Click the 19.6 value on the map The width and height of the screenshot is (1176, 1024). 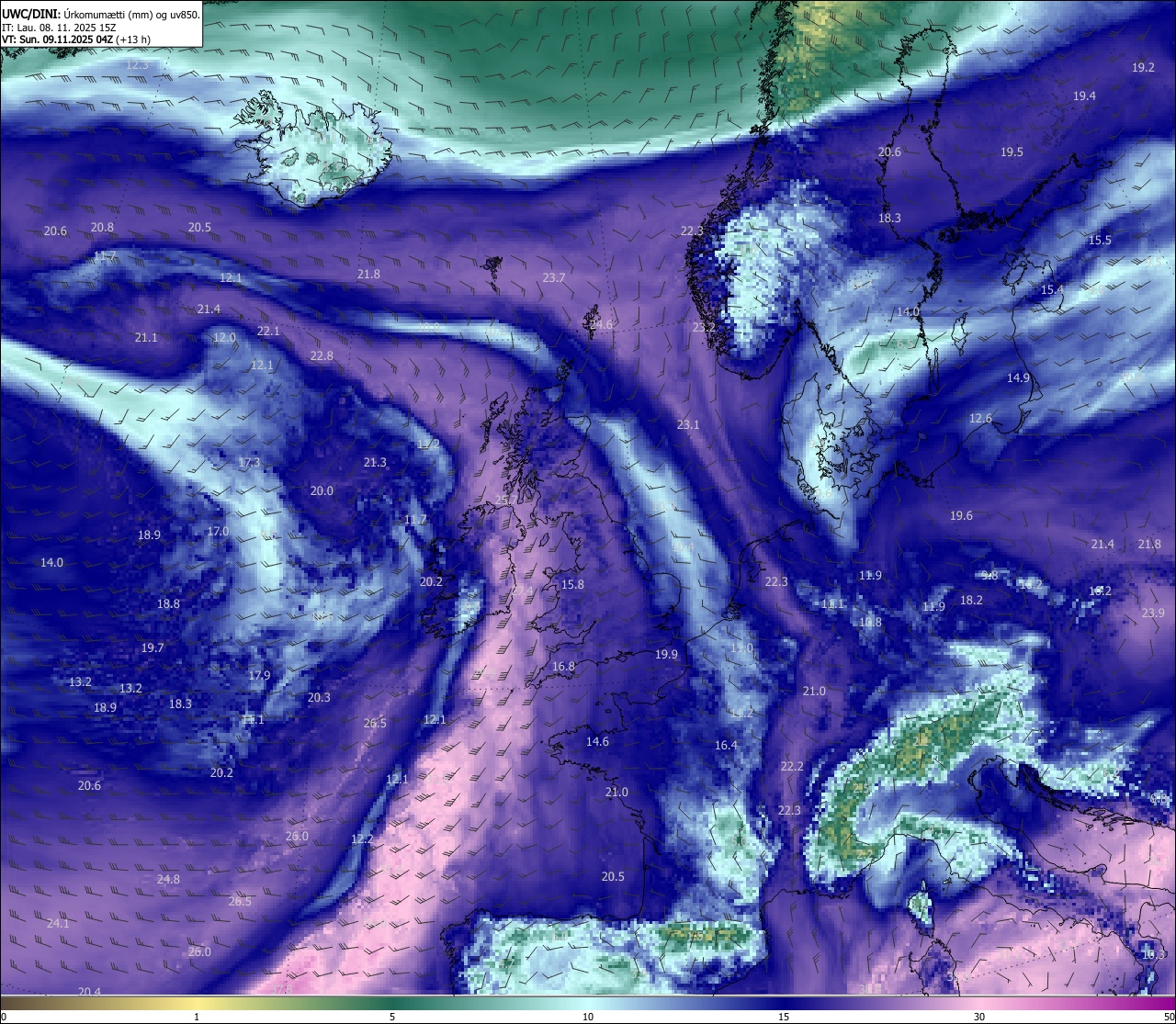coord(961,515)
